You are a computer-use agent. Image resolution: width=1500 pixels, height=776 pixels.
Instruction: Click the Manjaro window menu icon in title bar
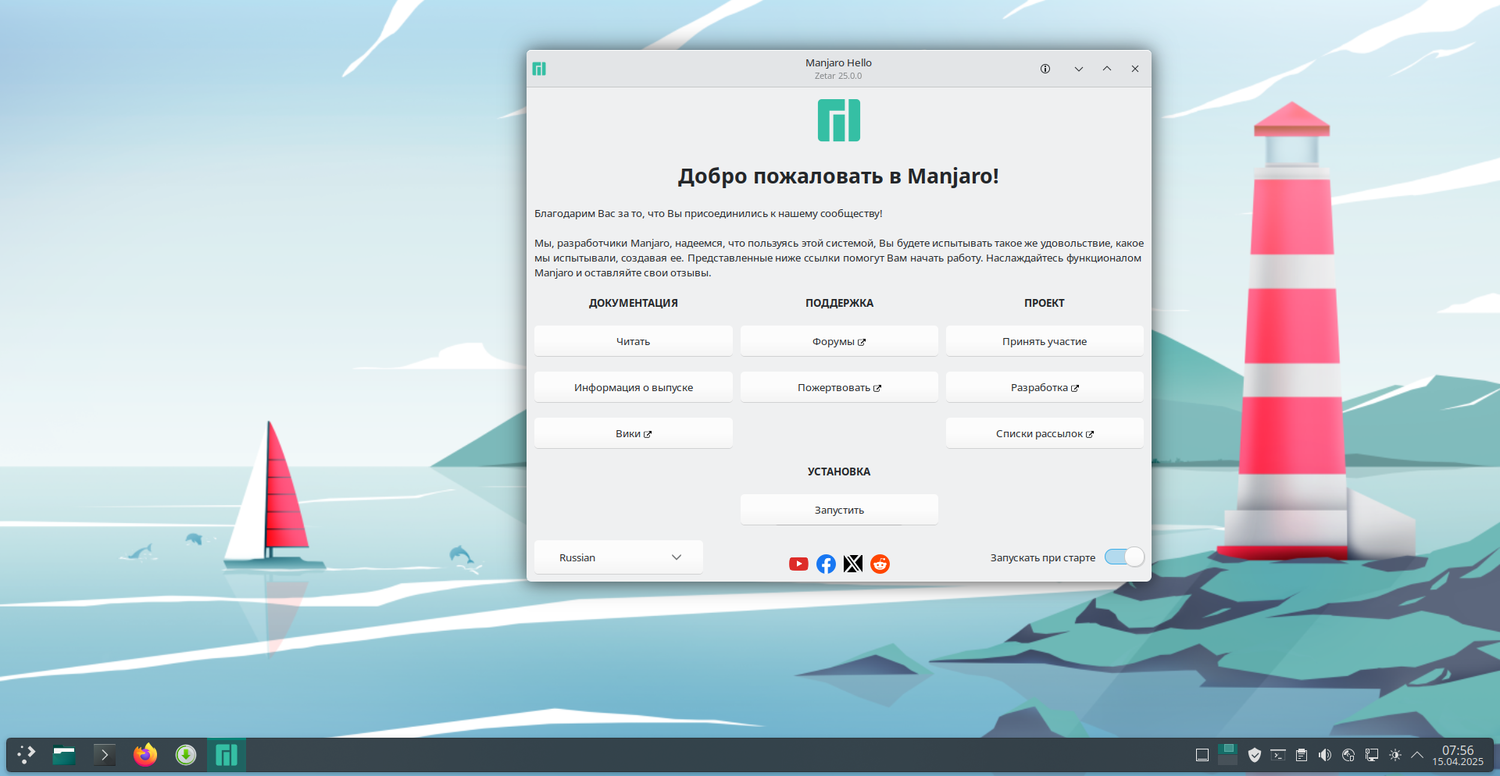(x=539, y=69)
